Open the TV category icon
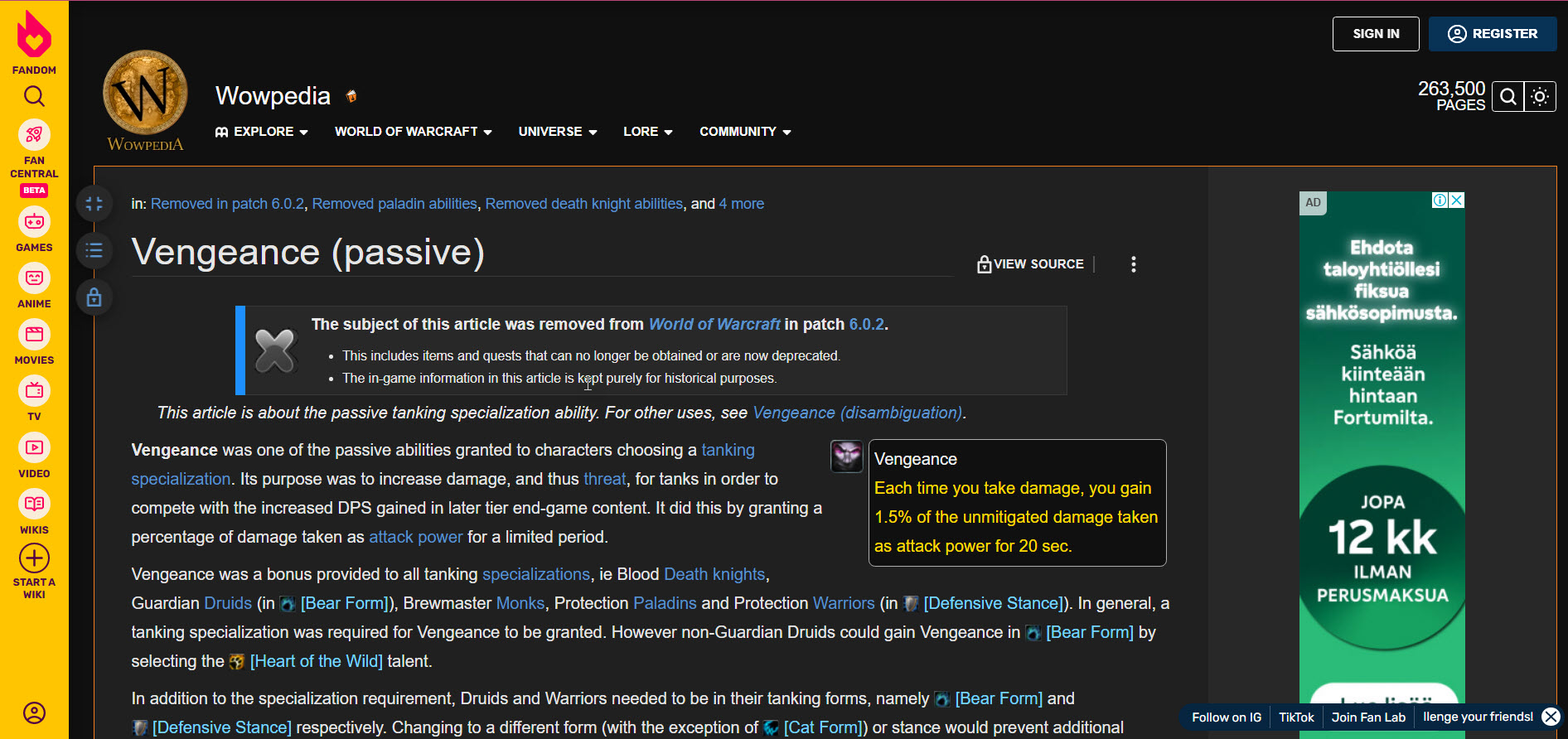This screenshot has height=739, width=1568. (x=34, y=391)
